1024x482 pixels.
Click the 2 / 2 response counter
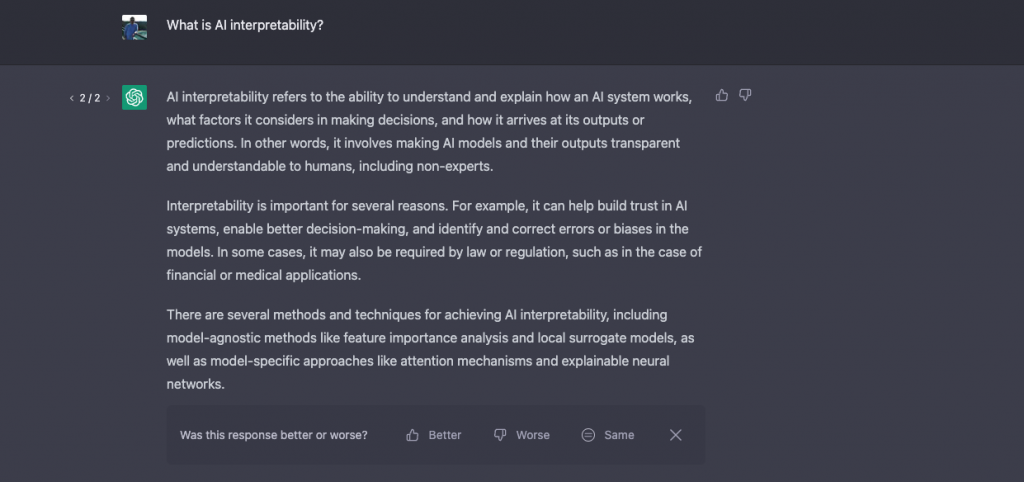coord(90,99)
